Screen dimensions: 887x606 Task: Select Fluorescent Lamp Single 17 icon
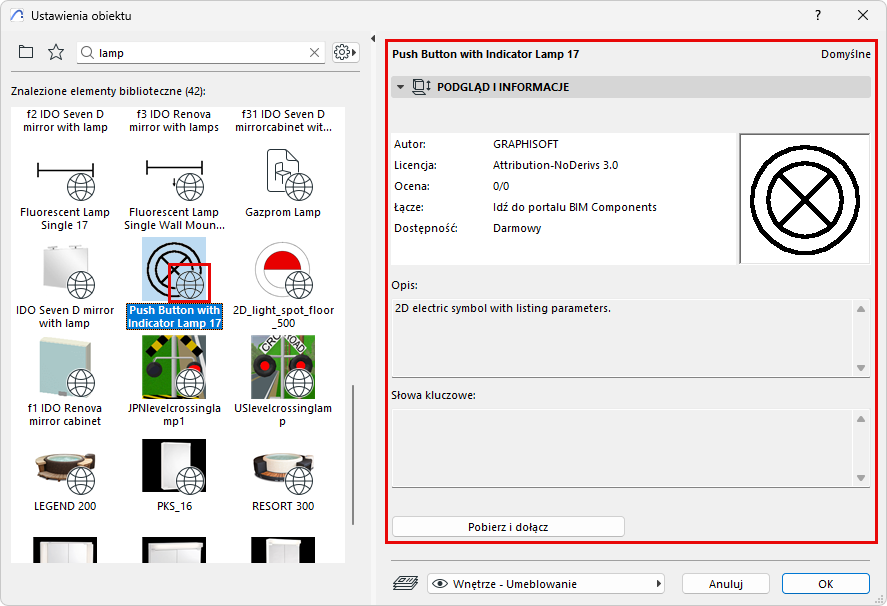[x=65, y=178]
